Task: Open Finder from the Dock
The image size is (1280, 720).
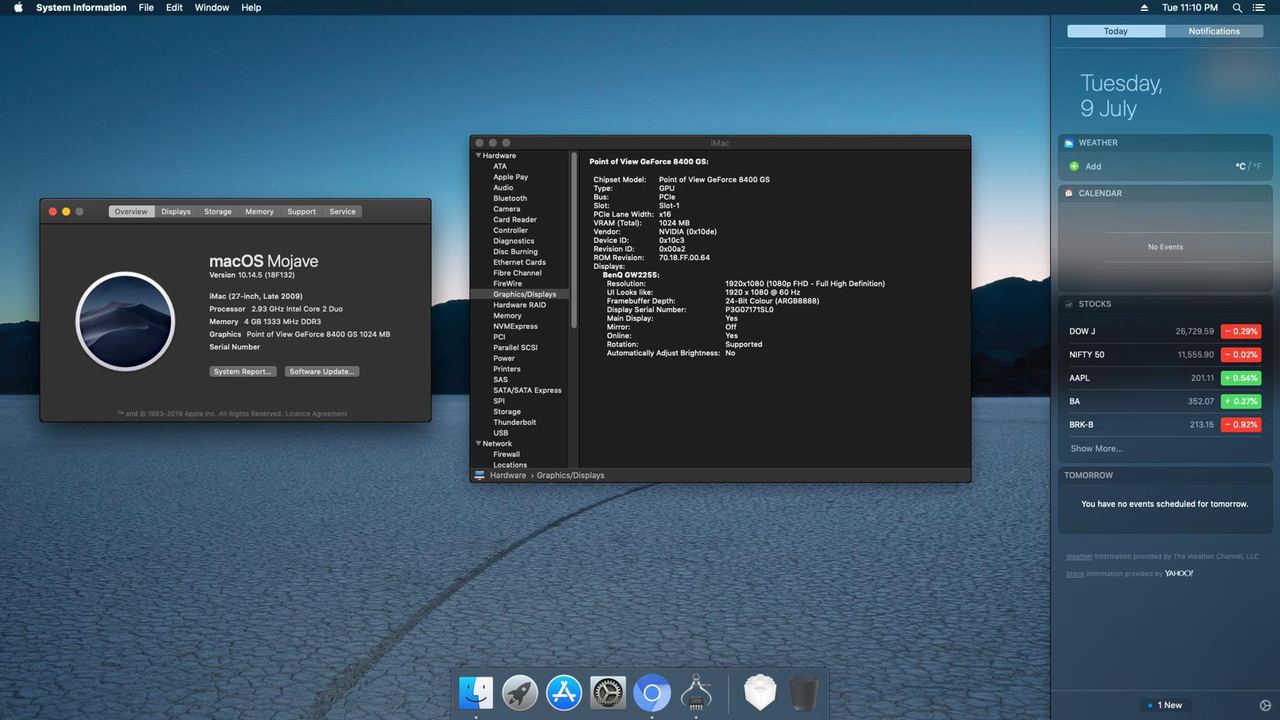Action: tap(476, 692)
